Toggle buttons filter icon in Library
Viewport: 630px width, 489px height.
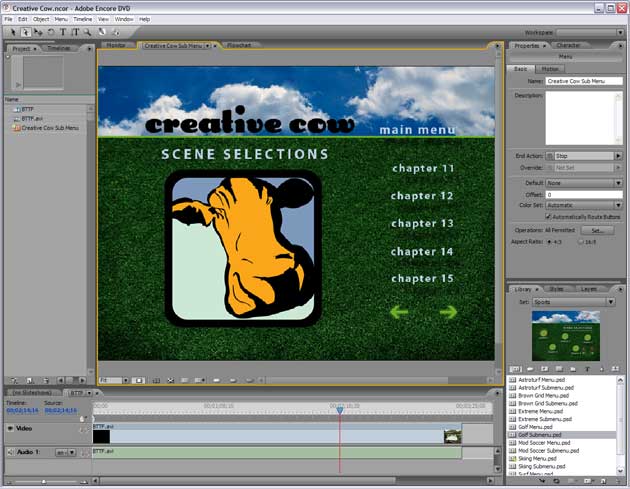click(530, 369)
